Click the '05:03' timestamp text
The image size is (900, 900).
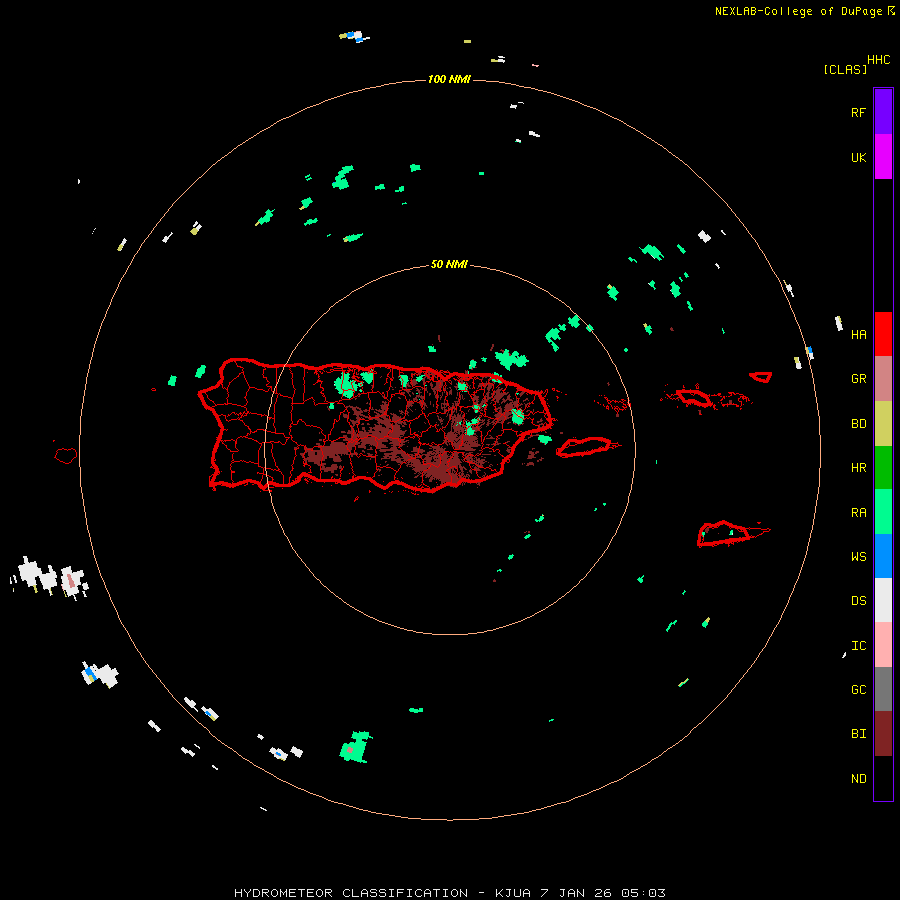pyautogui.click(x=644, y=893)
